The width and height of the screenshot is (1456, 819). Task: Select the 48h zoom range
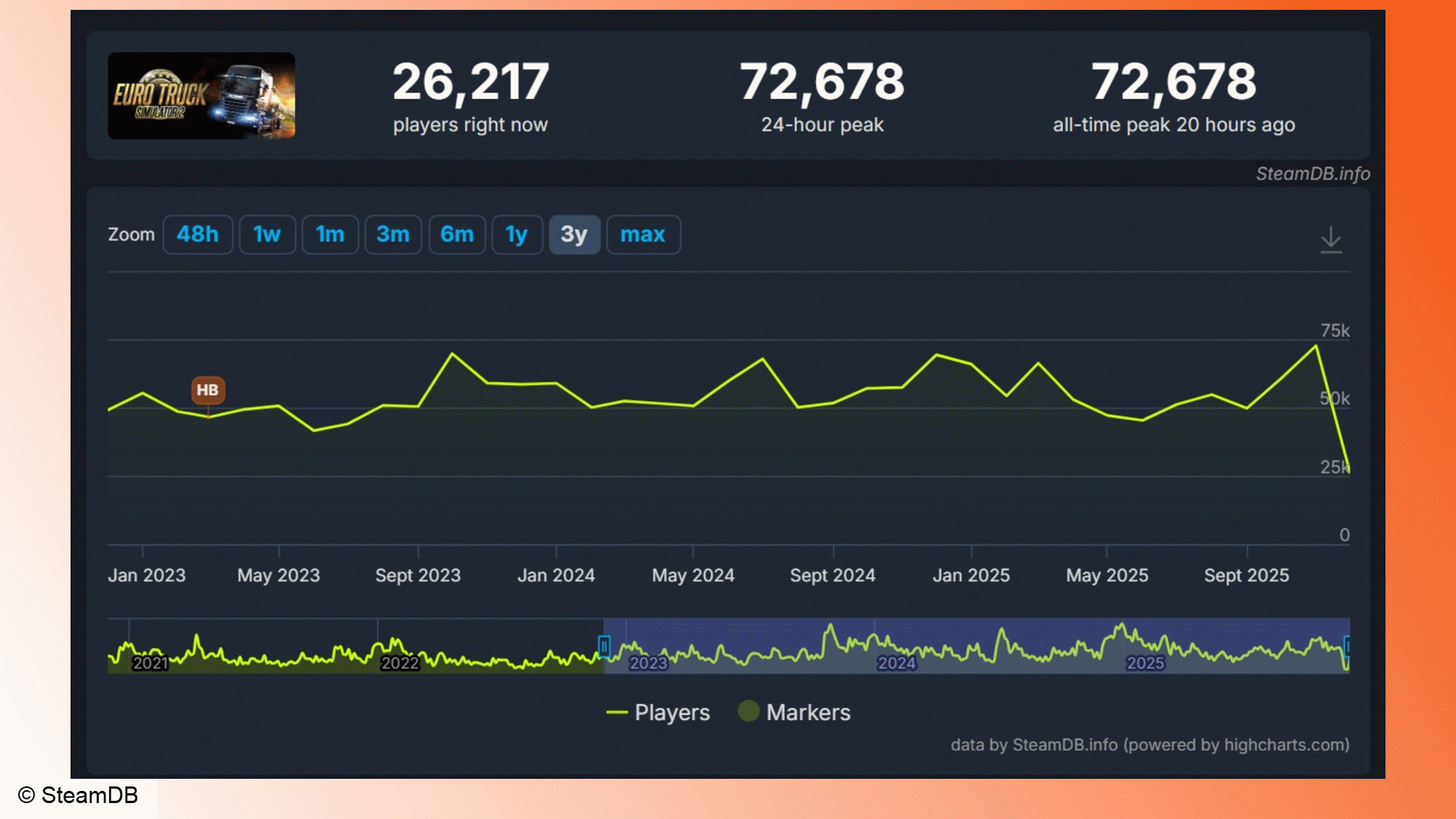(x=197, y=234)
